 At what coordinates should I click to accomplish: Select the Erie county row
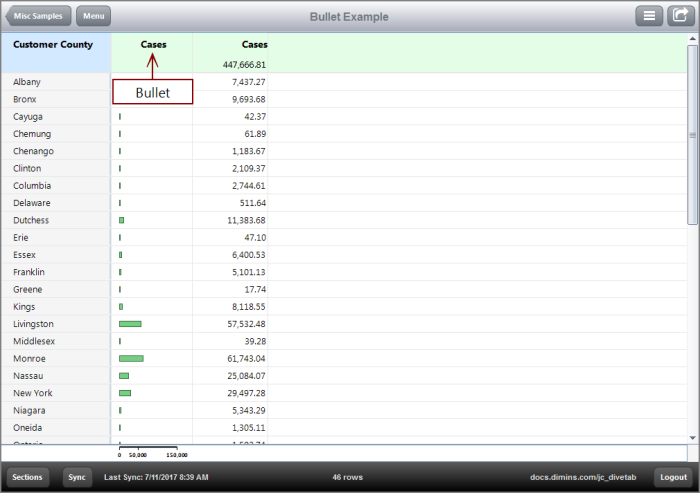(x=344, y=238)
